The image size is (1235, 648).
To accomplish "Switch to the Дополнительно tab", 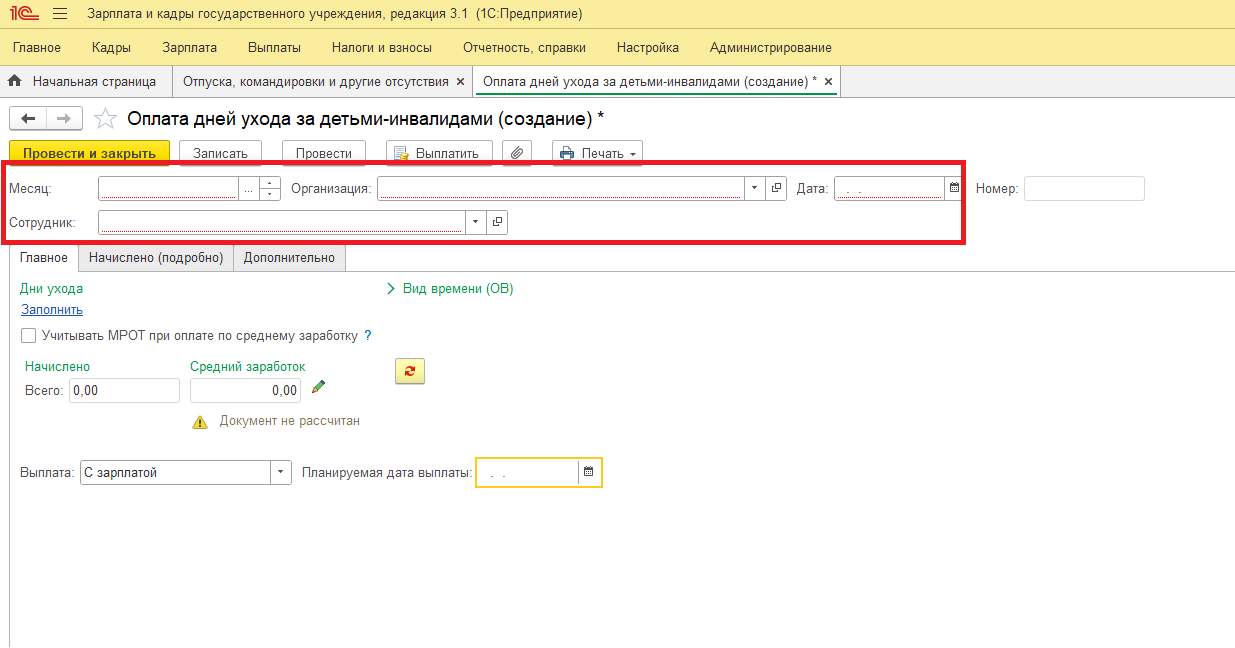I will (x=289, y=257).
